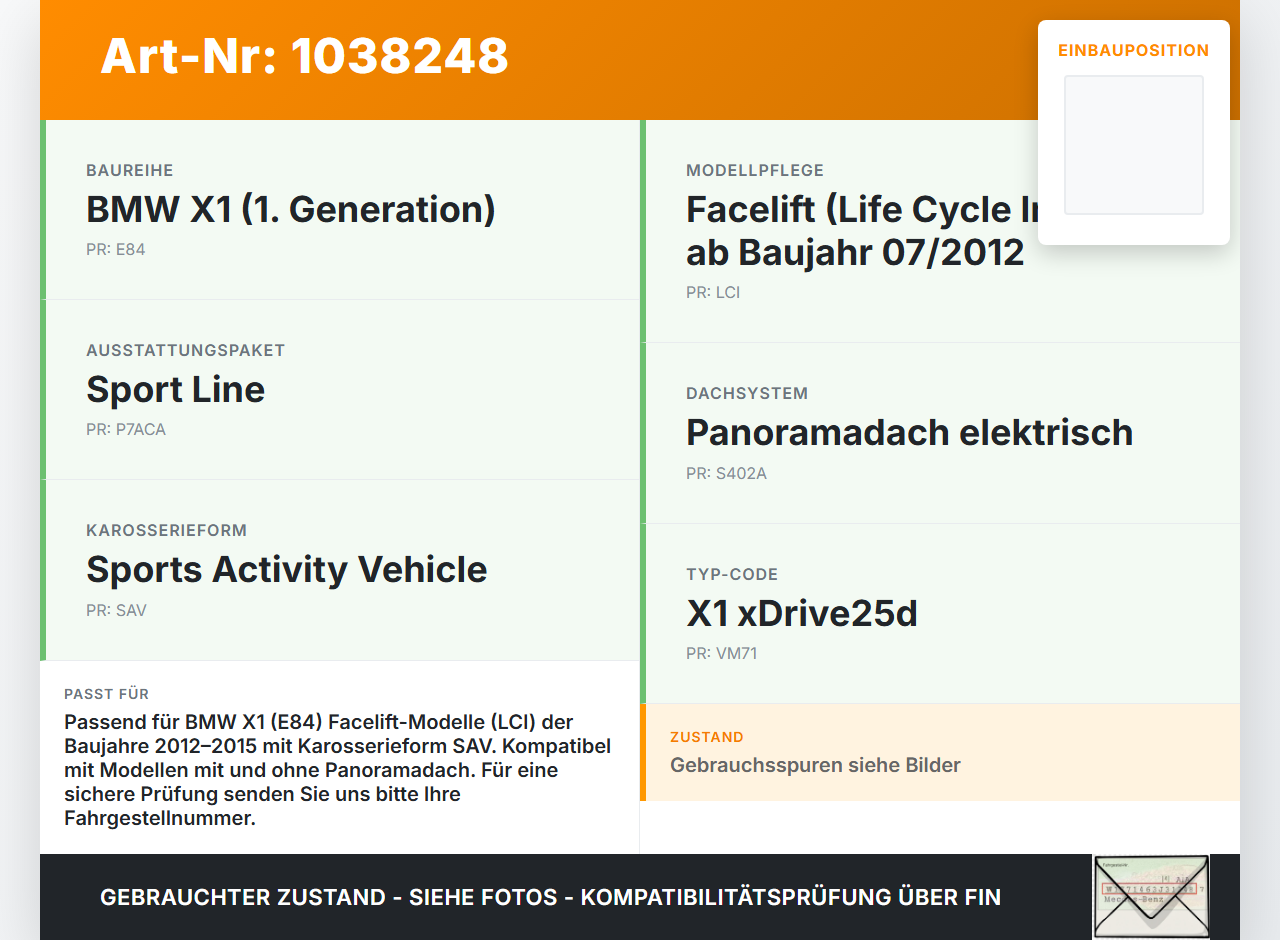Click the envelope icon with VIN document
Screen dimensions: 1280x940
tap(1151, 896)
